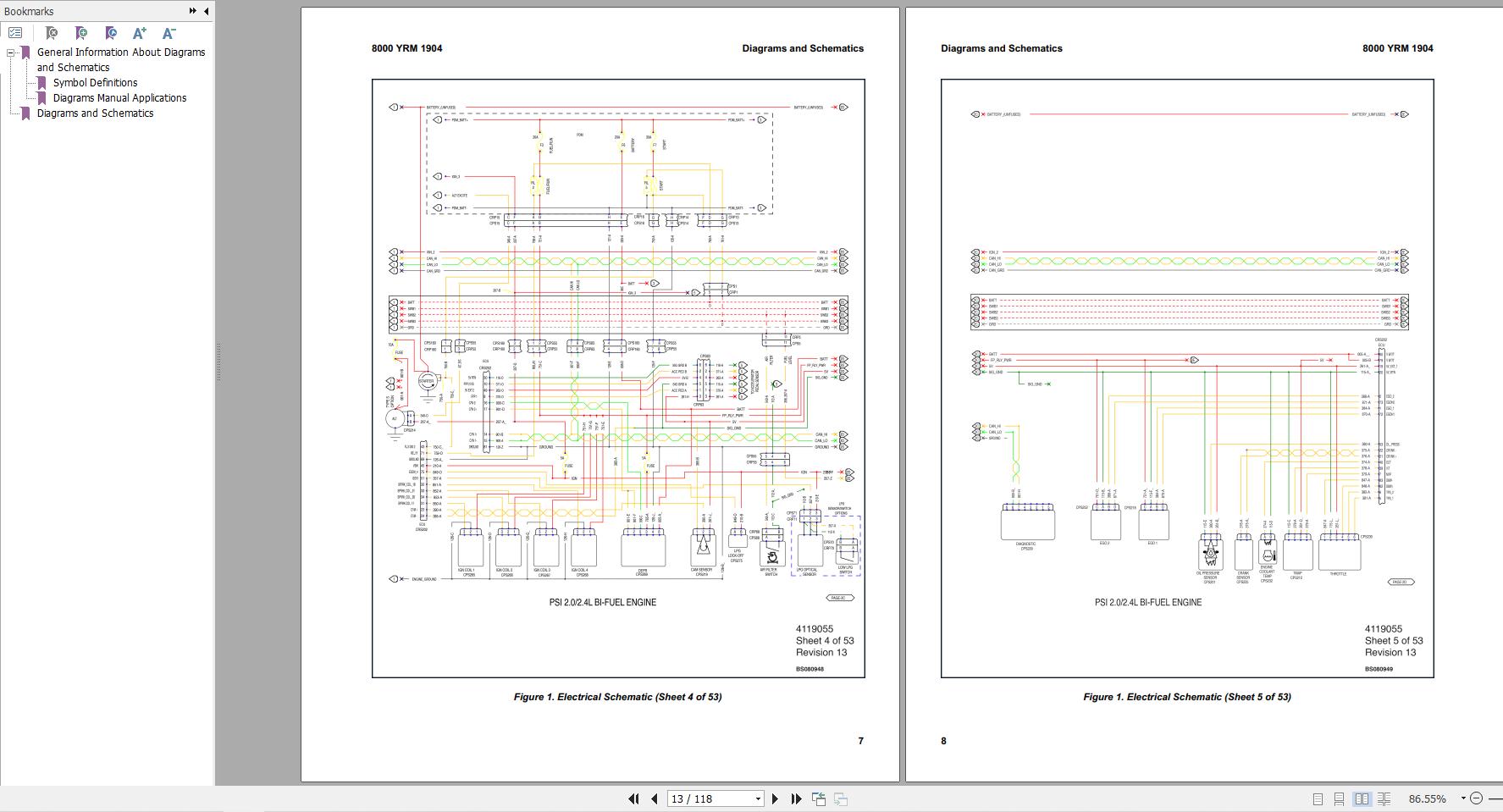
Task: Go to the last page of document
Action: click(796, 798)
